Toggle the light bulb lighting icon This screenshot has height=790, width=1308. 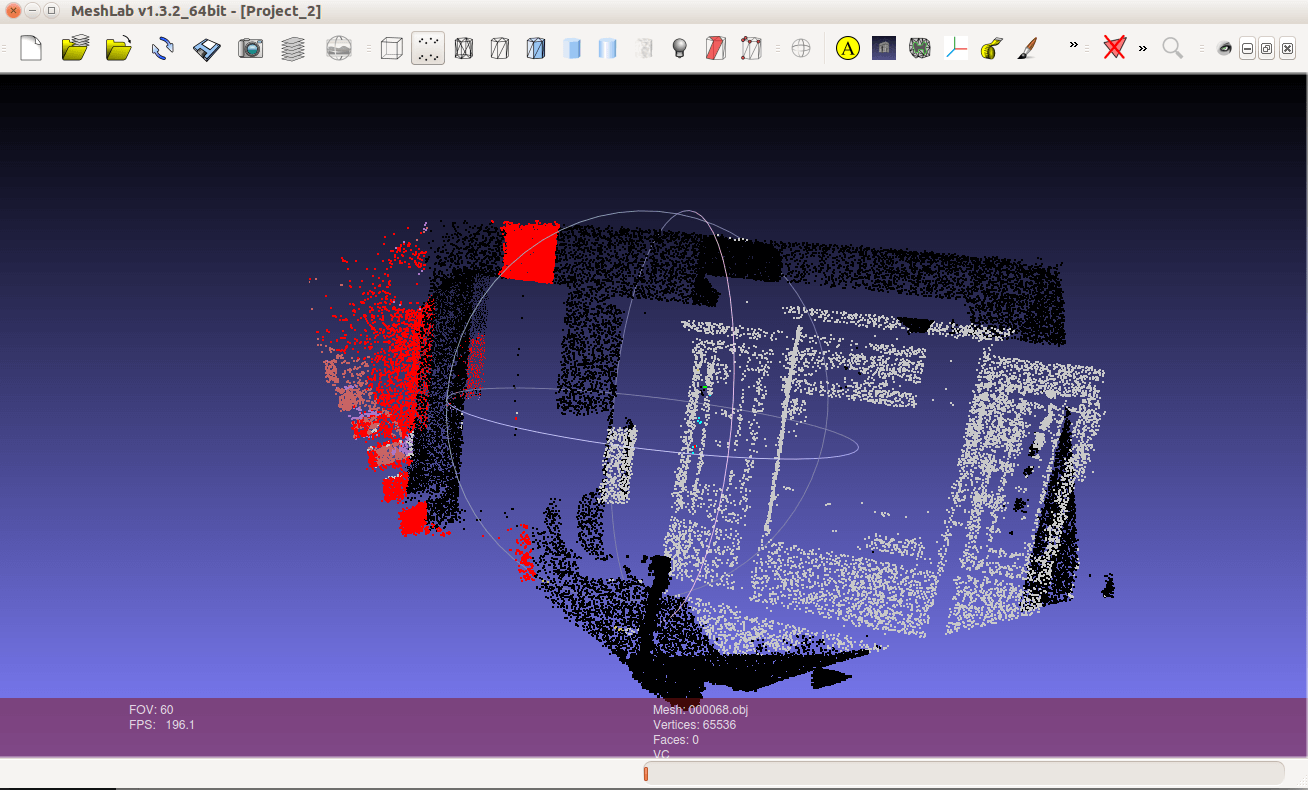pyautogui.click(x=680, y=48)
